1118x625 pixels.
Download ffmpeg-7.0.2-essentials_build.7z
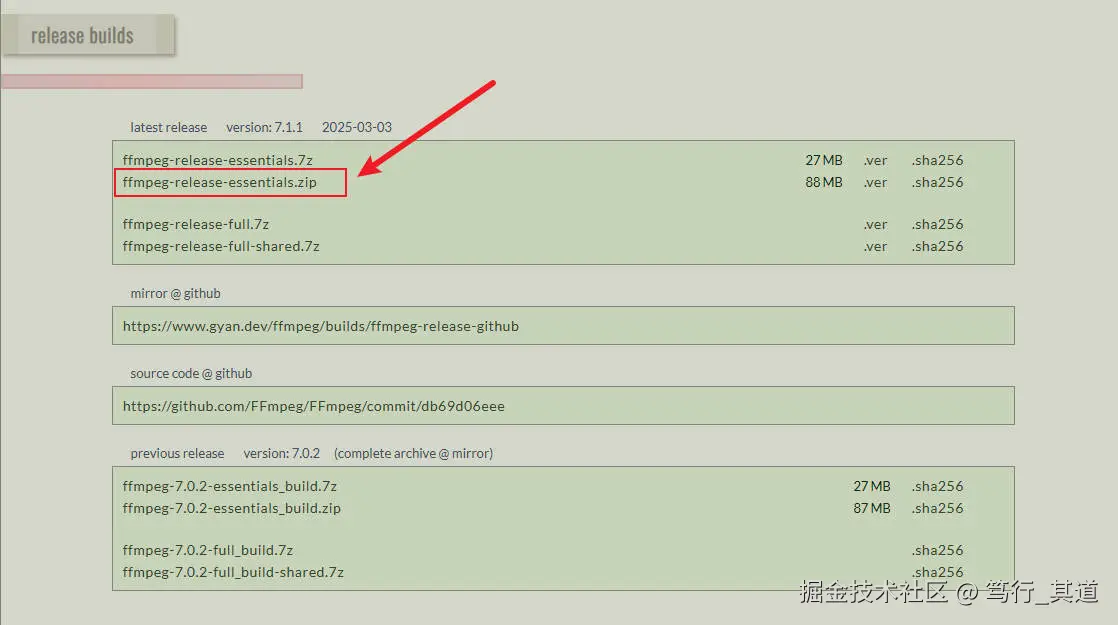tap(230, 486)
